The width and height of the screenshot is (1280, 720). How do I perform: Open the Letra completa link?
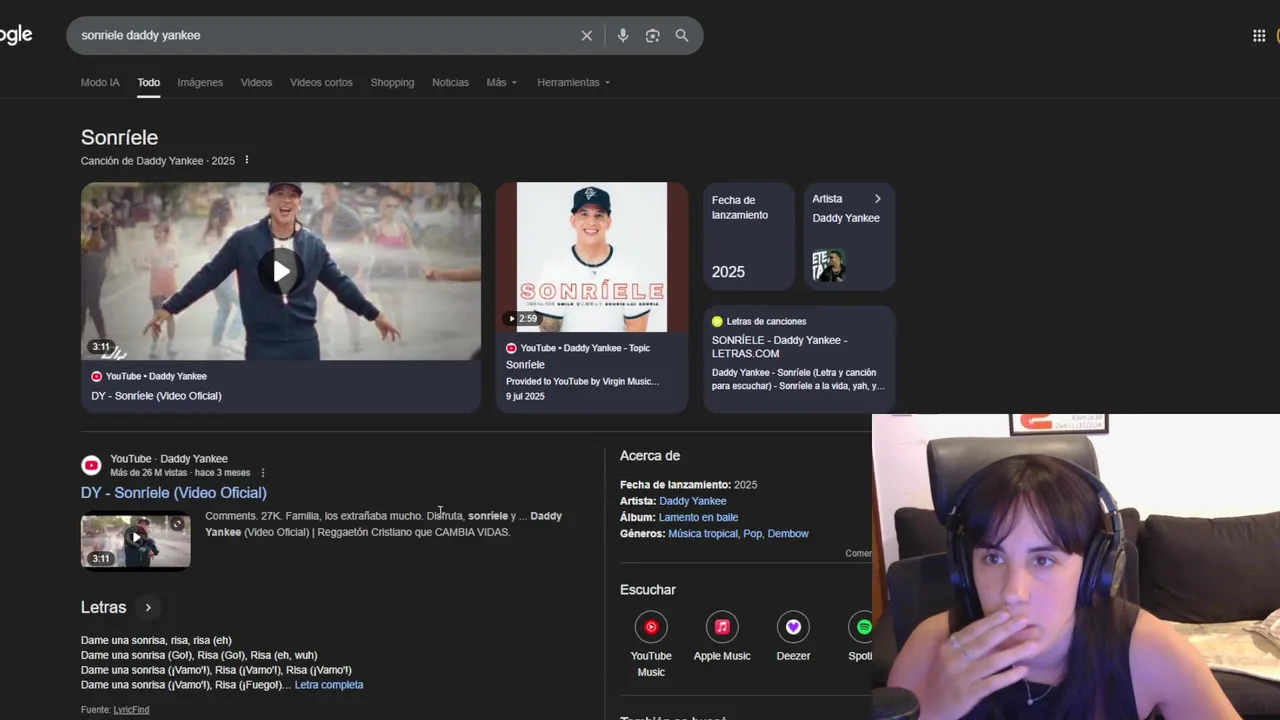pos(329,685)
